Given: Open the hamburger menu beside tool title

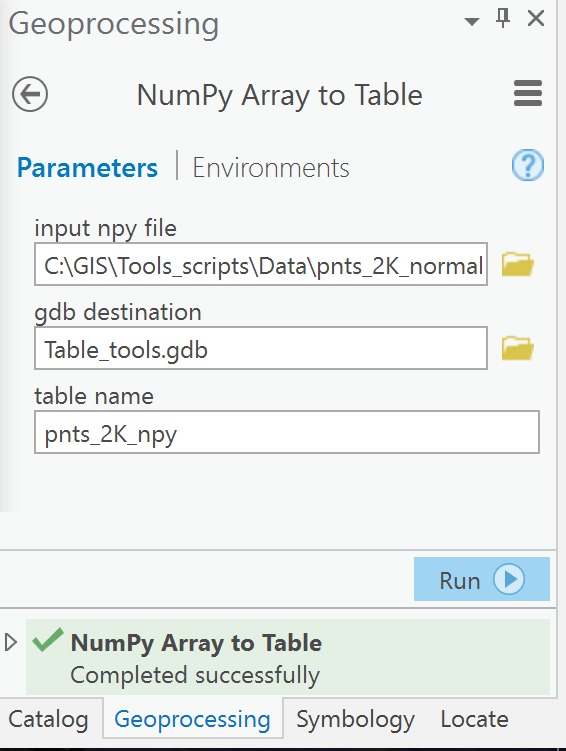Looking at the screenshot, I should (x=528, y=93).
